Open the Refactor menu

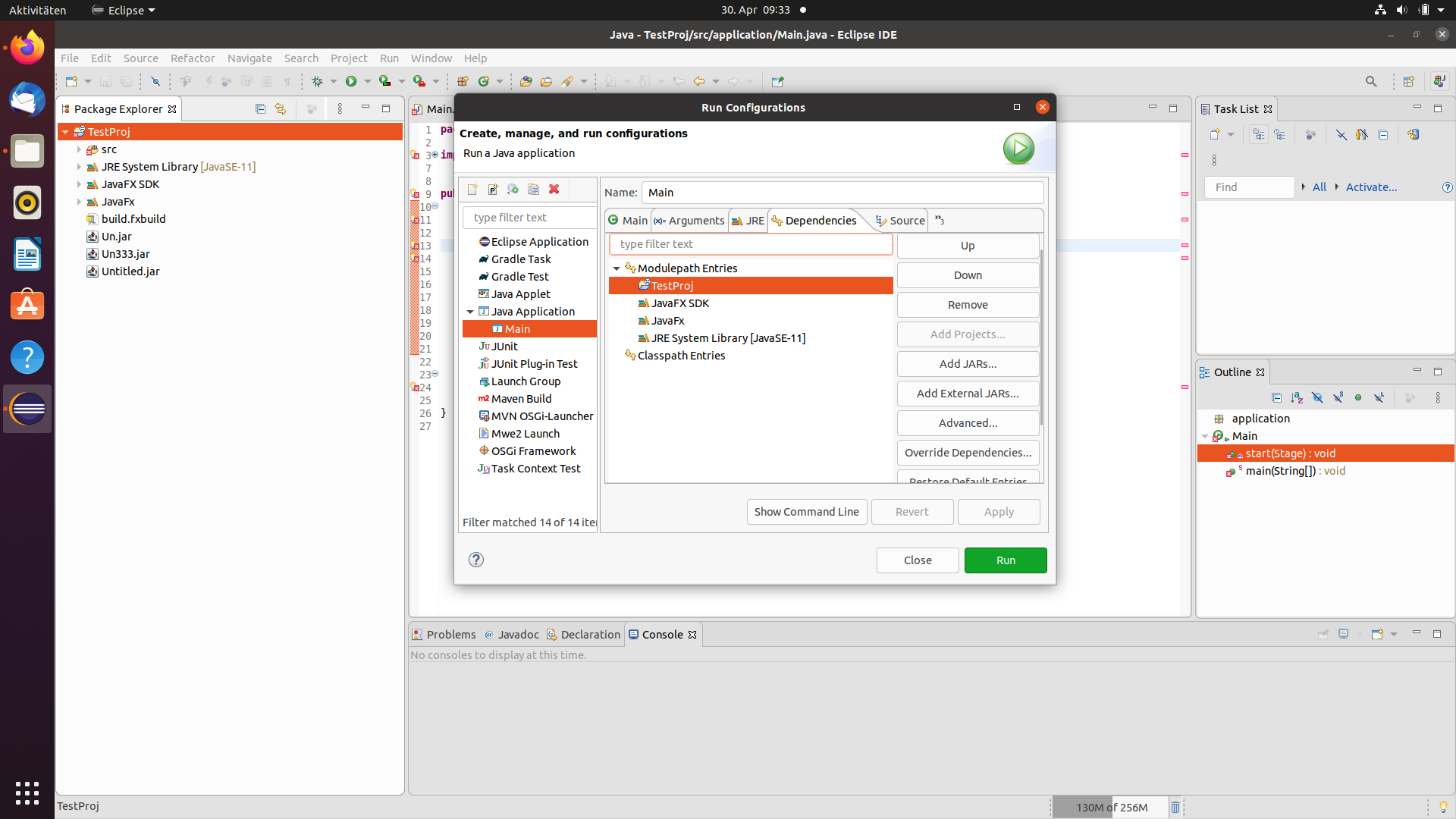(193, 58)
